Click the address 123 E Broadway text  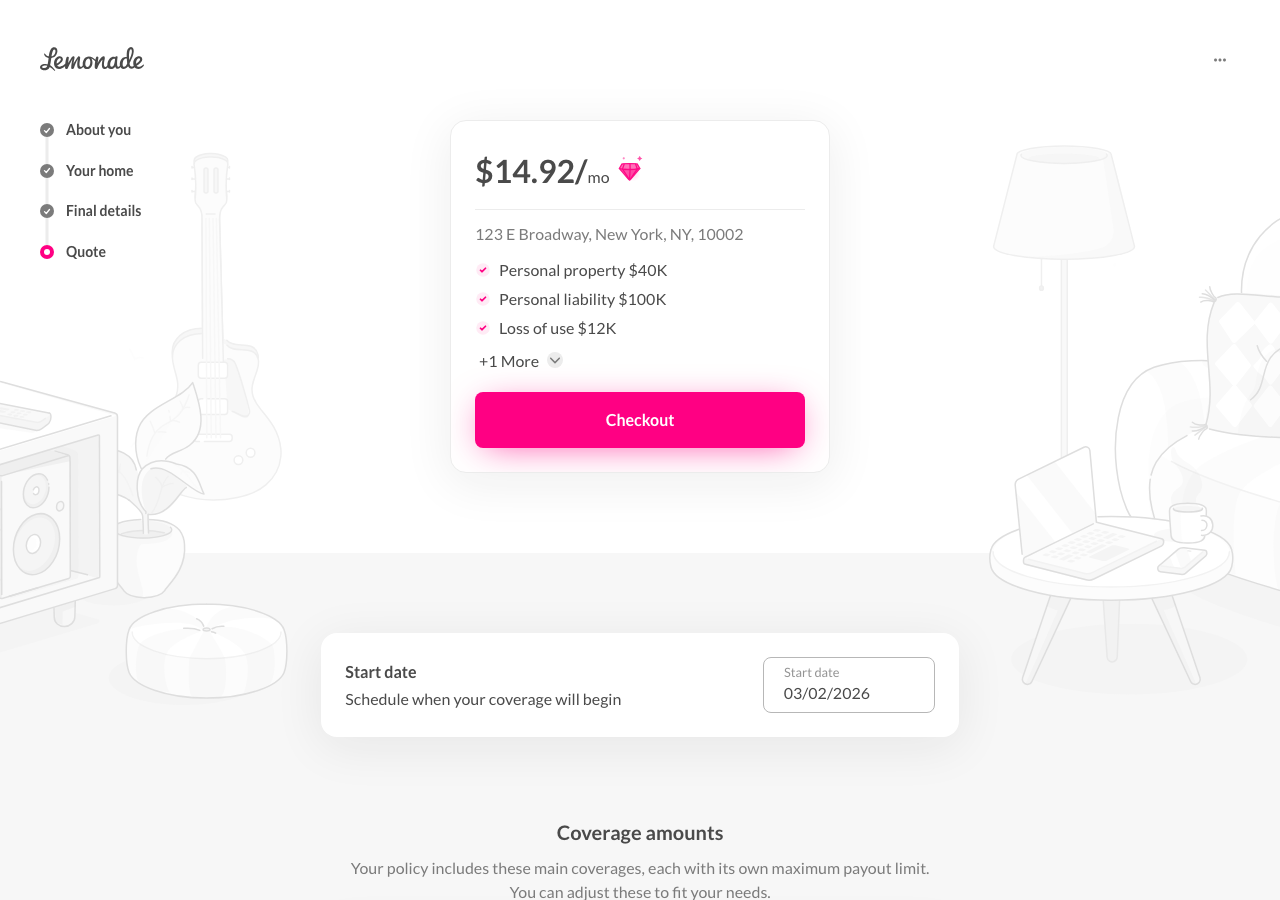click(609, 233)
